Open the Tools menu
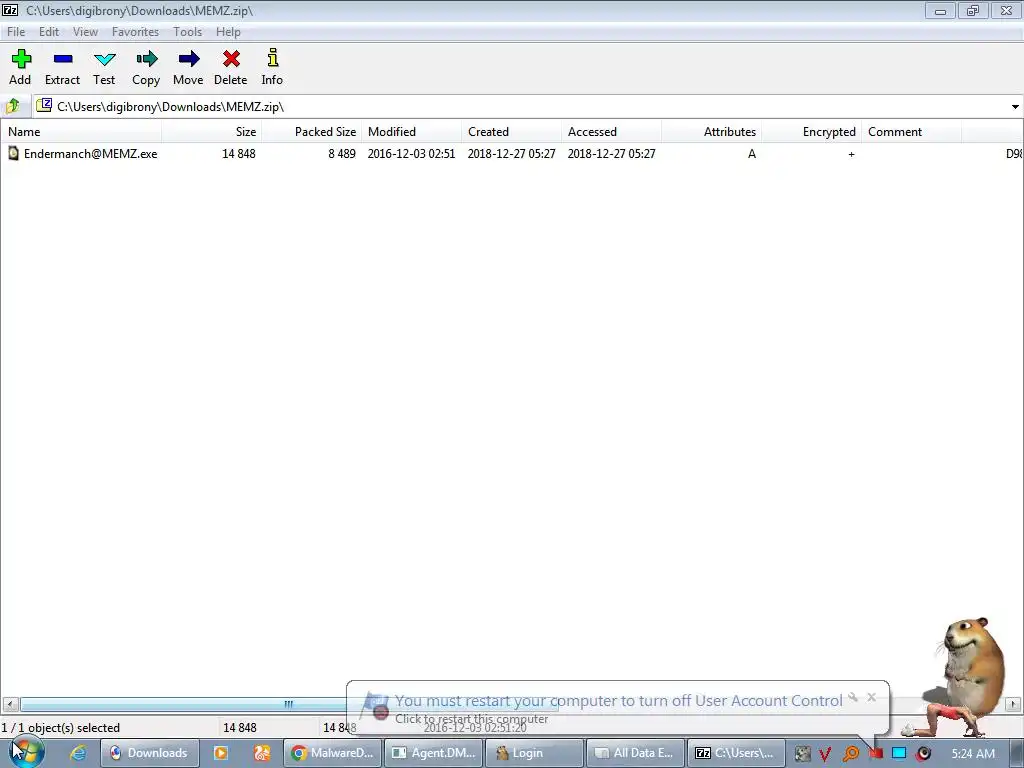This screenshot has width=1024, height=768. coord(187,31)
